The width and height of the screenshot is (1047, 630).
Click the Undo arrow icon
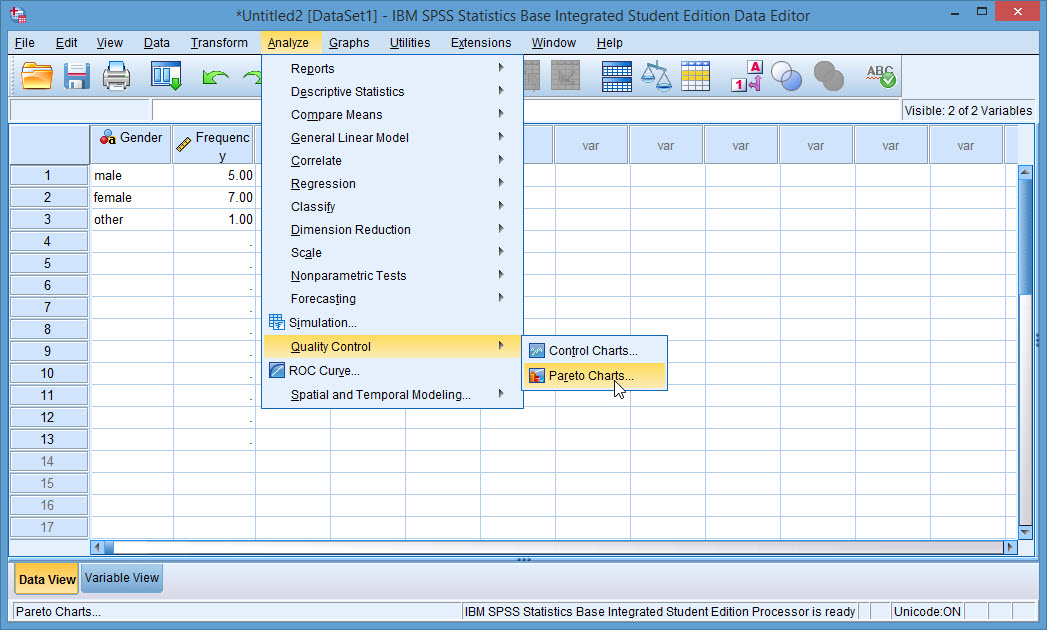click(215, 77)
